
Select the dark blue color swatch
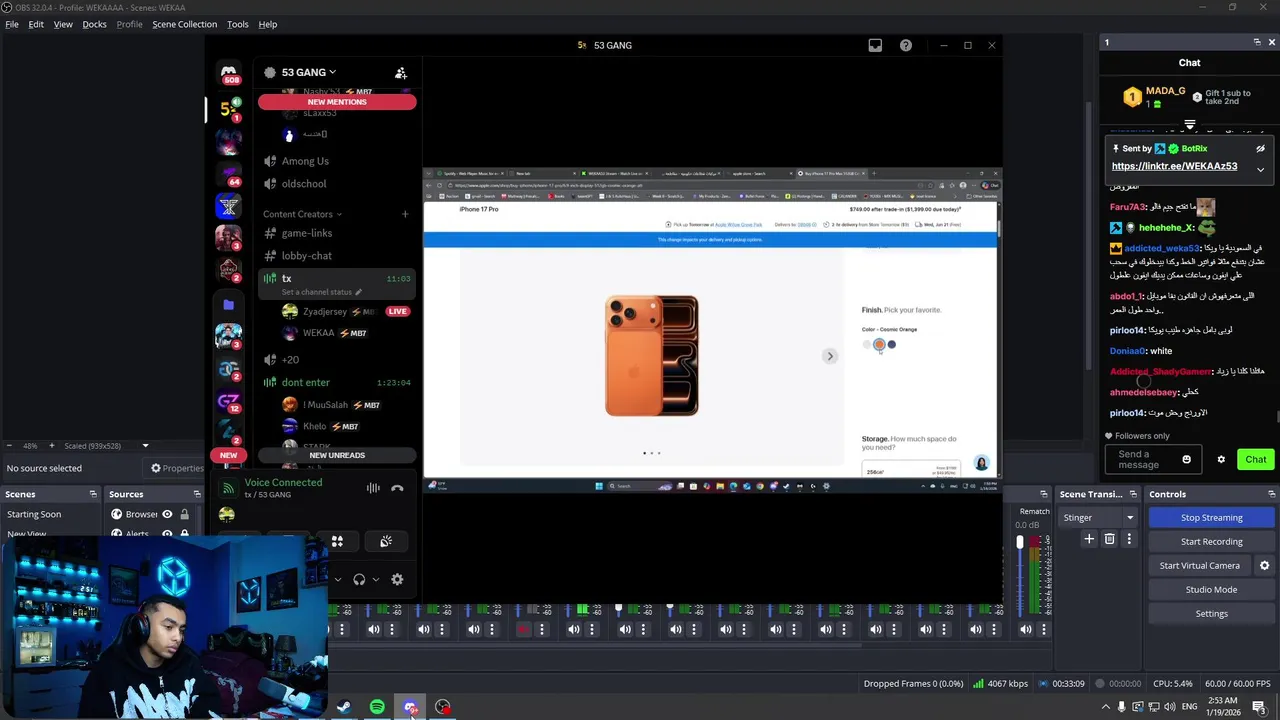[892, 345]
